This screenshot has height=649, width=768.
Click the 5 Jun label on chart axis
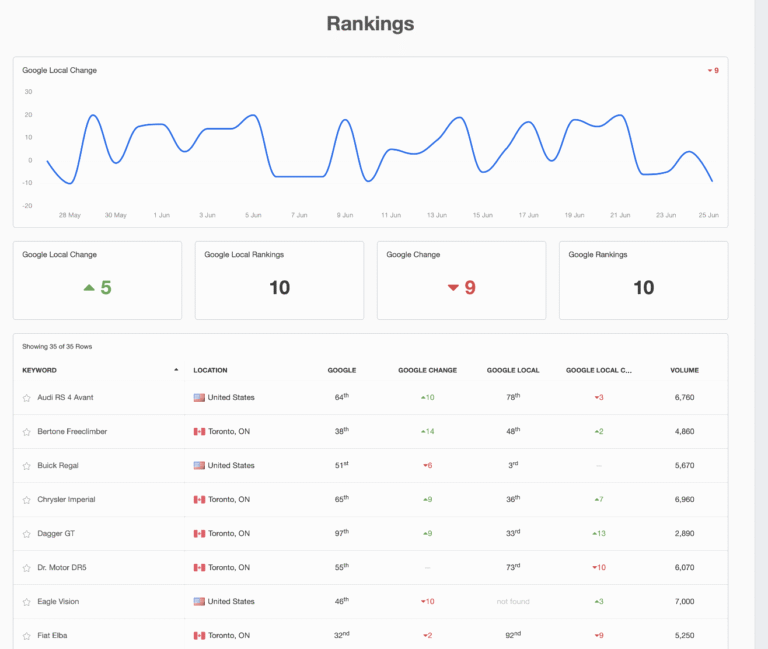pos(253,215)
